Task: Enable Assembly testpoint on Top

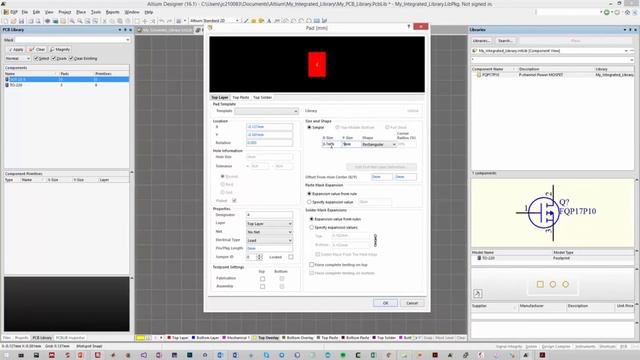Action: click(262, 287)
